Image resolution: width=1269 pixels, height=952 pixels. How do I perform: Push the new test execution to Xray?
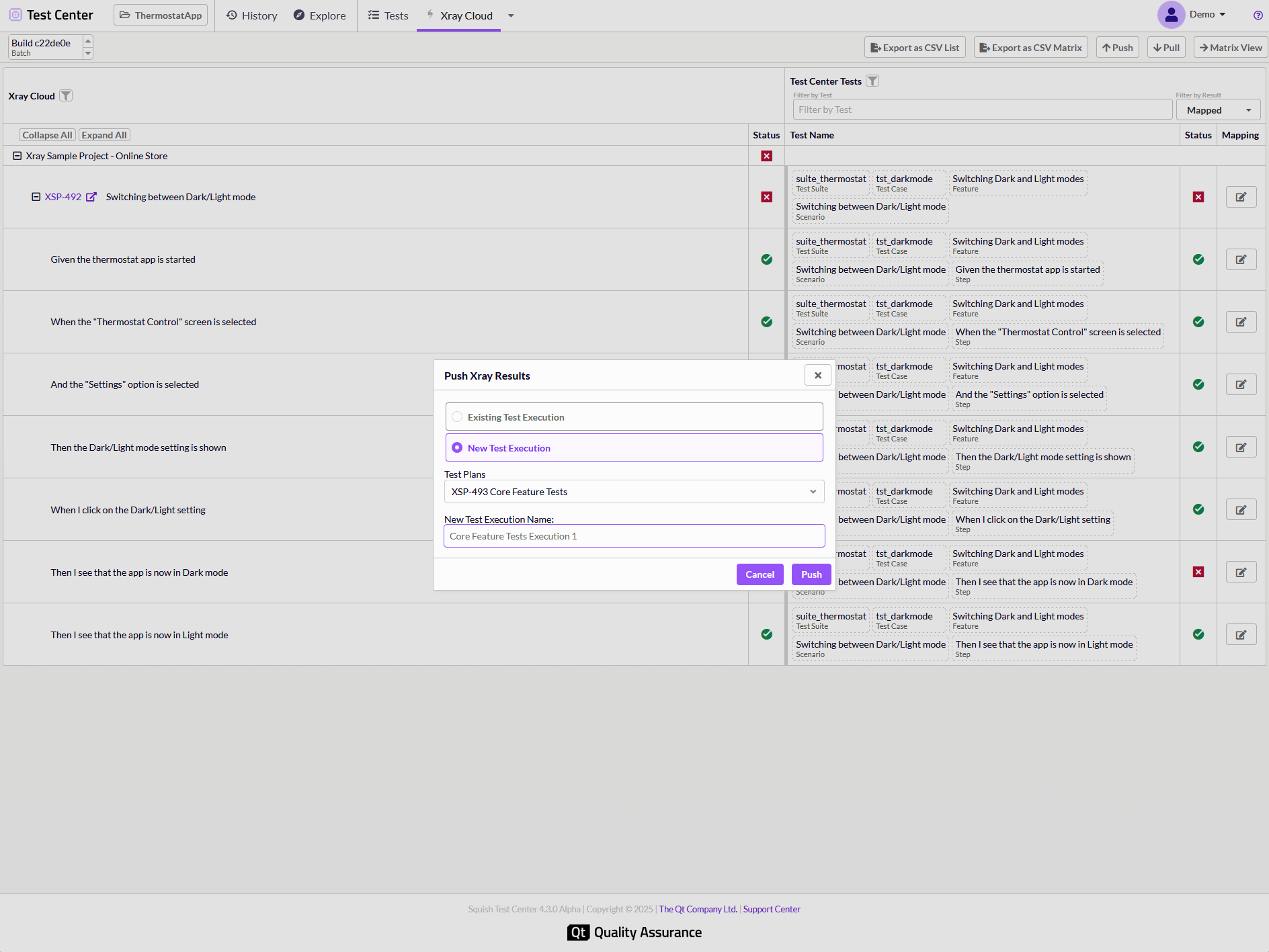point(811,574)
